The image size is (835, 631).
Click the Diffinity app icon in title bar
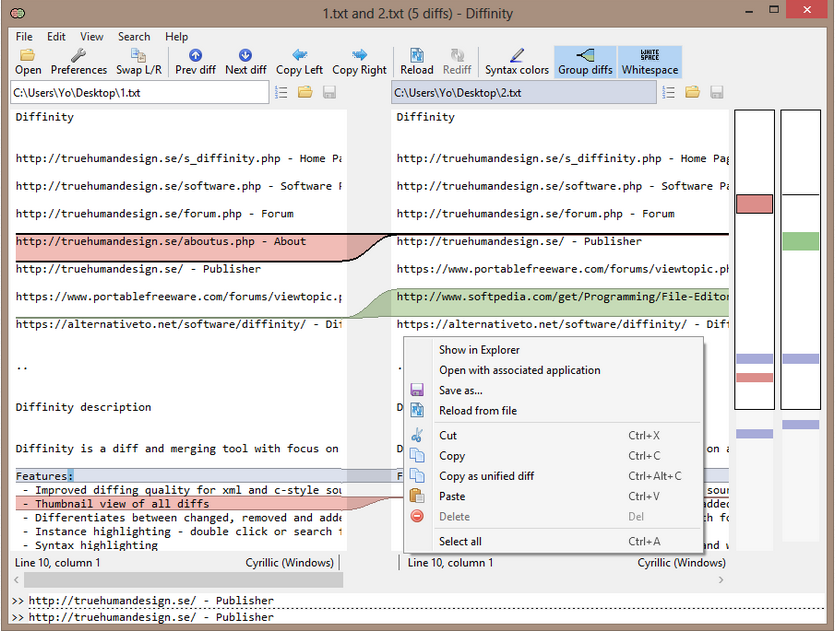tap(18, 13)
